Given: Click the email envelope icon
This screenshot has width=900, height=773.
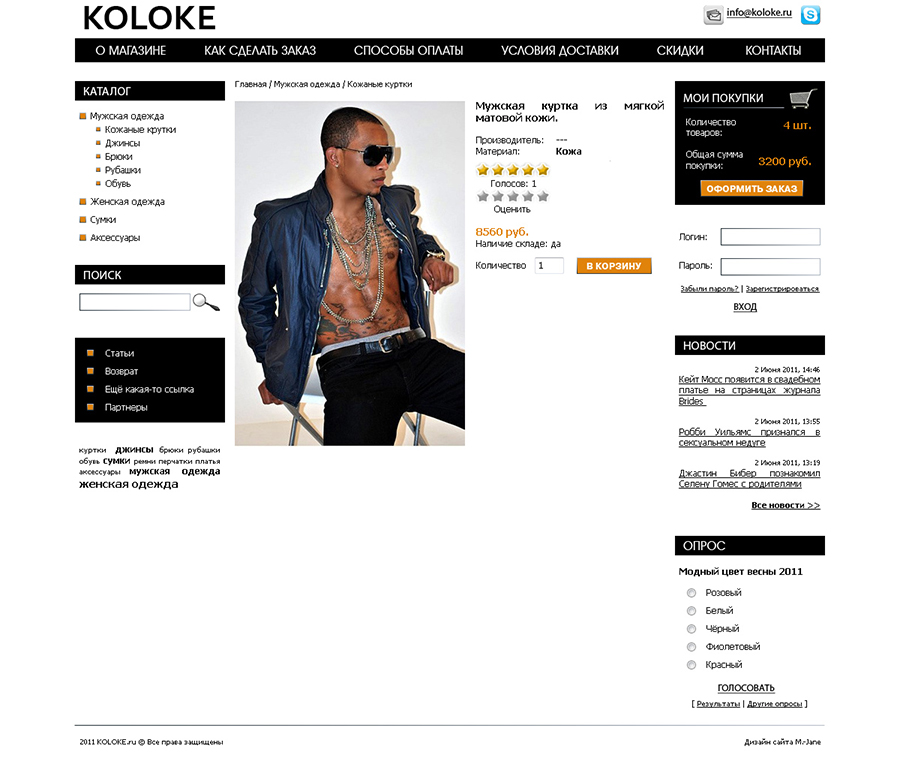Looking at the screenshot, I should point(713,15).
